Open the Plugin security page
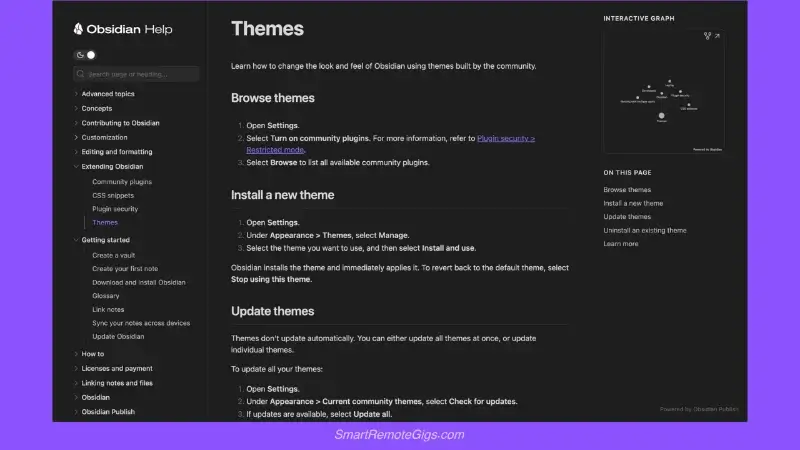 point(115,209)
